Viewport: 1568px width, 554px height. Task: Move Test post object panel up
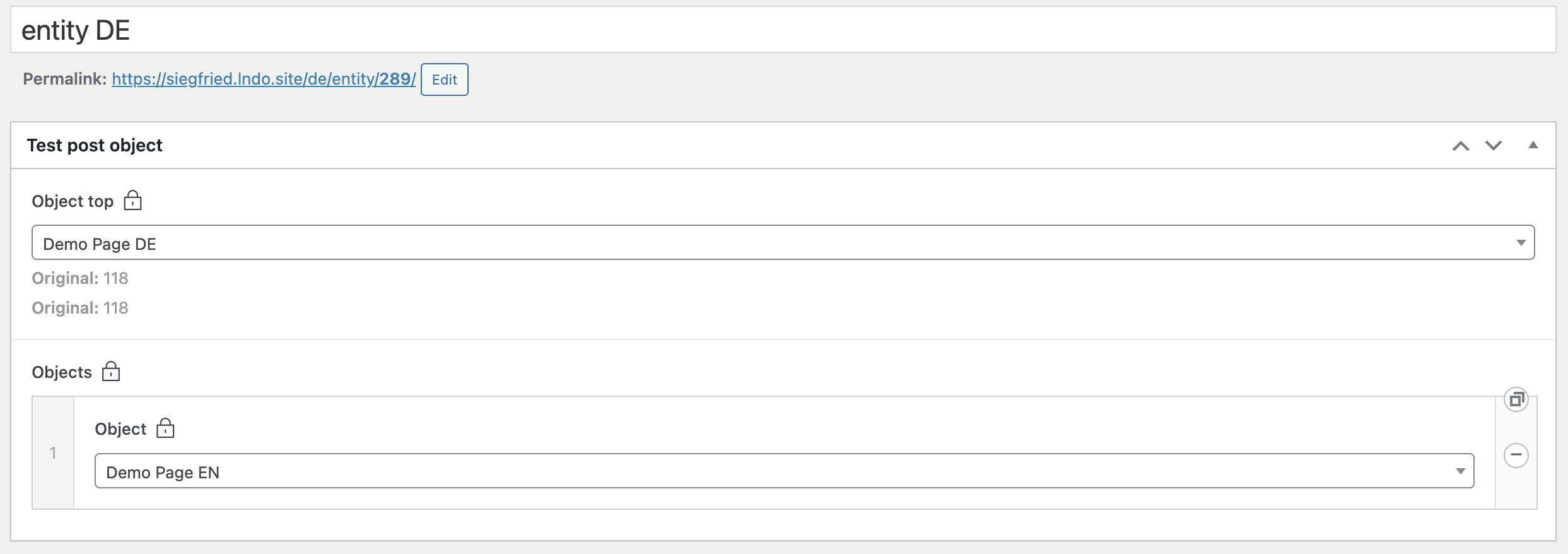coord(1461,146)
